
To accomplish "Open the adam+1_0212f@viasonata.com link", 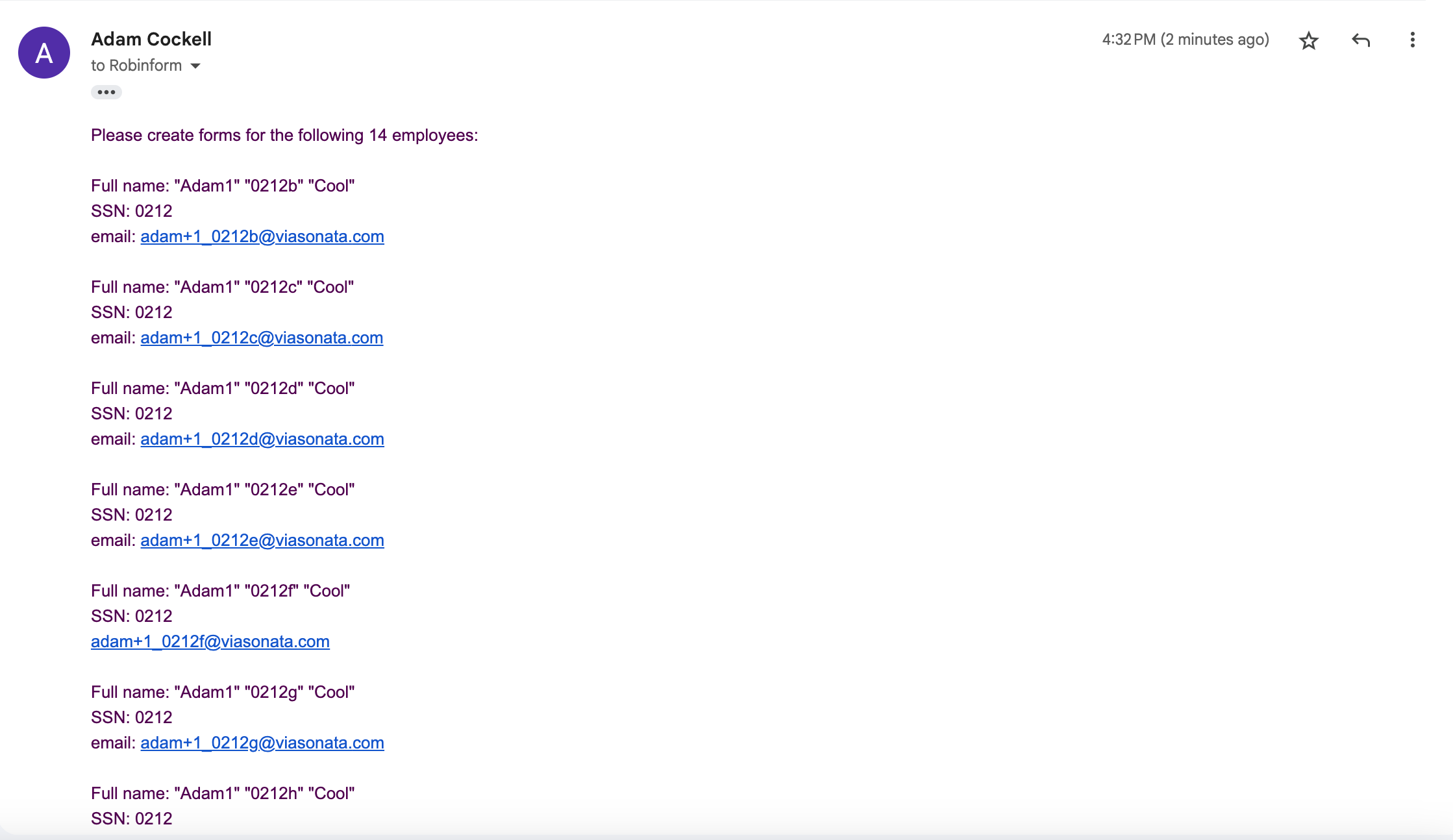I will (210, 641).
